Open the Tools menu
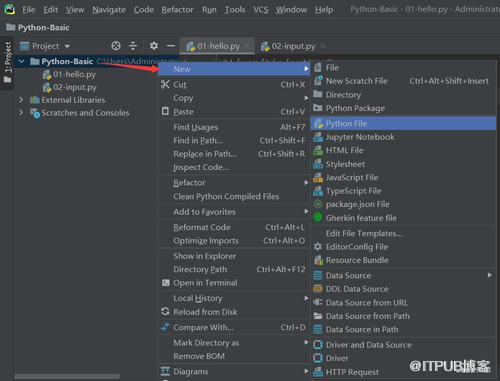Screen dimensions: 500x381 click(235, 10)
